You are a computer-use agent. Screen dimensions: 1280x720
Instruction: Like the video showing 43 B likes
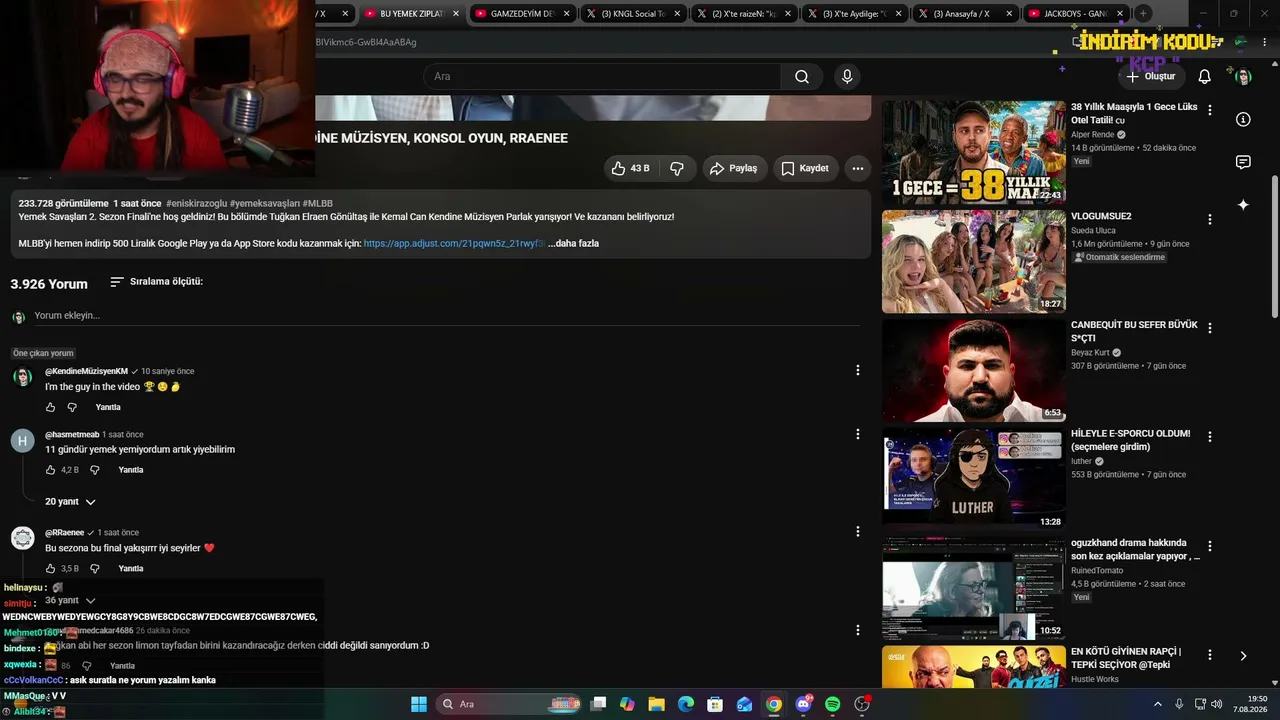click(631, 168)
